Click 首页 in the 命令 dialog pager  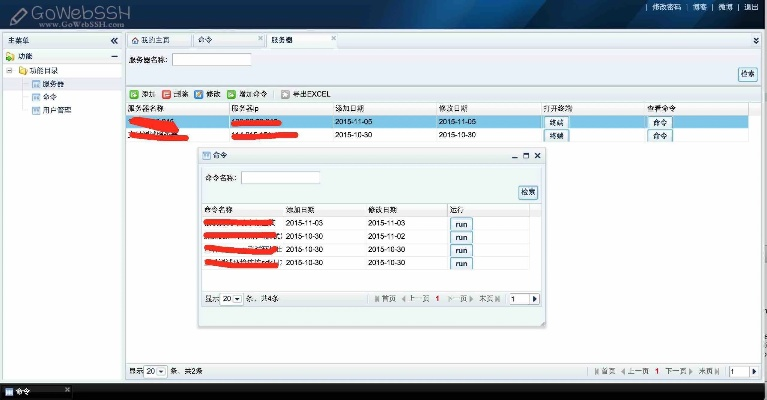click(x=385, y=299)
